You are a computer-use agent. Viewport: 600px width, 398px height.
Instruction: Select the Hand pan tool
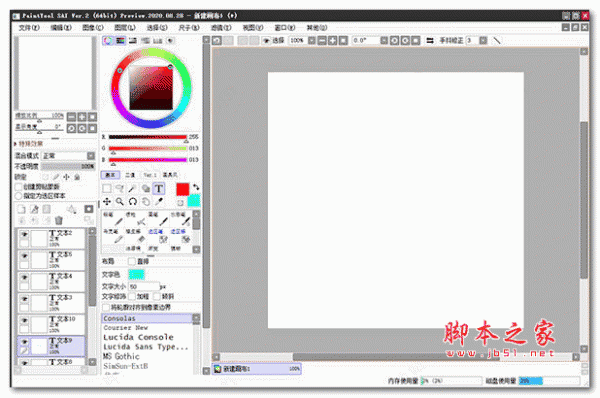[x=145, y=202]
